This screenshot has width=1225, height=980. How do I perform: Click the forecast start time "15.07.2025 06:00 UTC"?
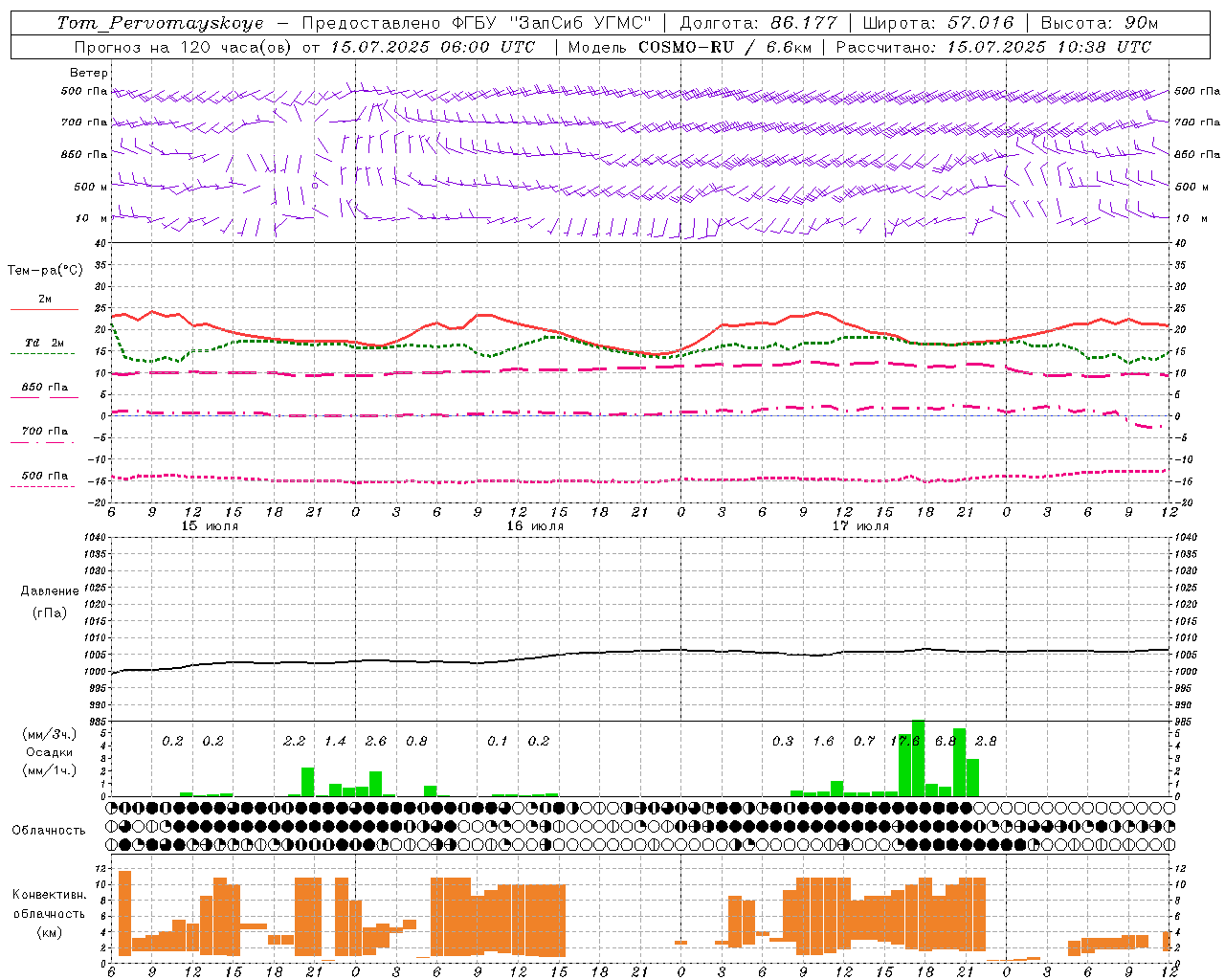(x=433, y=47)
